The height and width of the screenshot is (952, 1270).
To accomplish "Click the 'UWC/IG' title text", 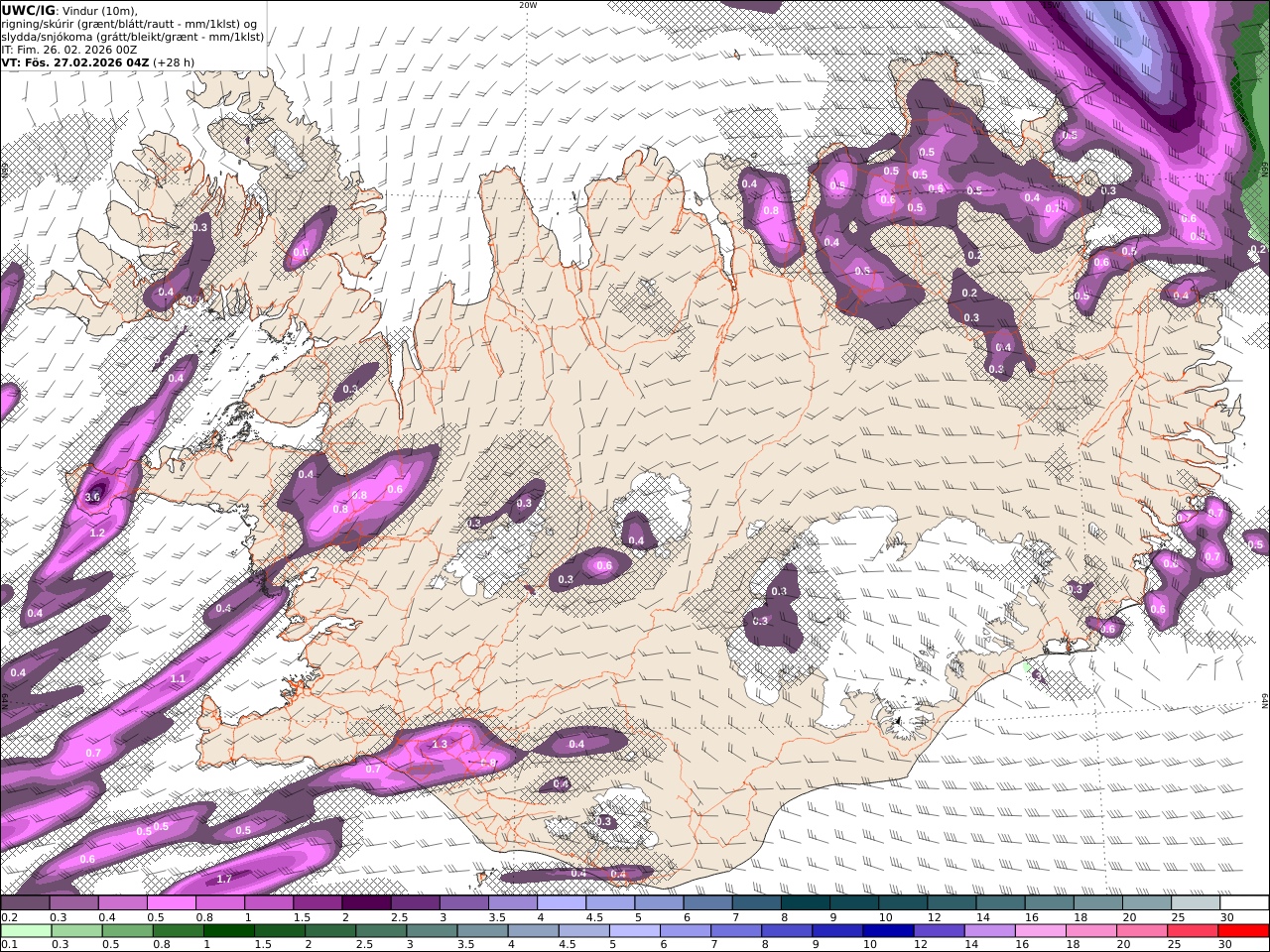I will (x=28, y=9).
